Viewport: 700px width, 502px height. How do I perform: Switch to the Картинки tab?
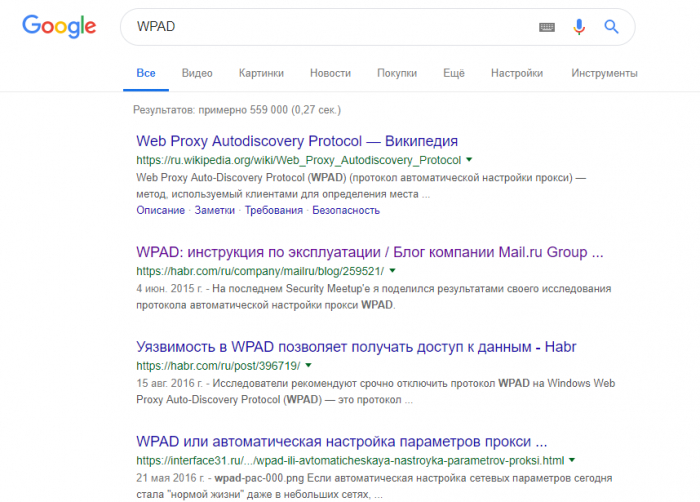coord(261,73)
